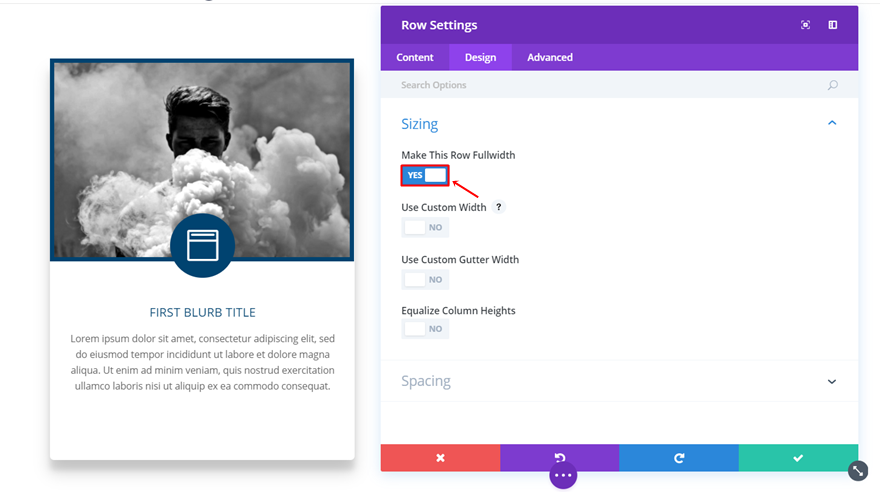Click the snap modal to sidebar icon

pyautogui.click(x=833, y=25)
